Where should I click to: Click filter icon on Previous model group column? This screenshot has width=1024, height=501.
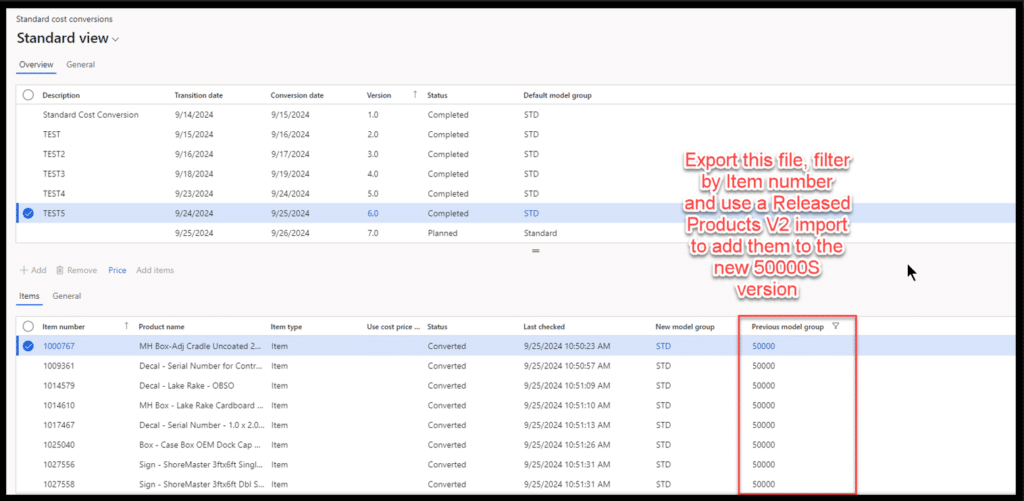[x=836, y=326]
